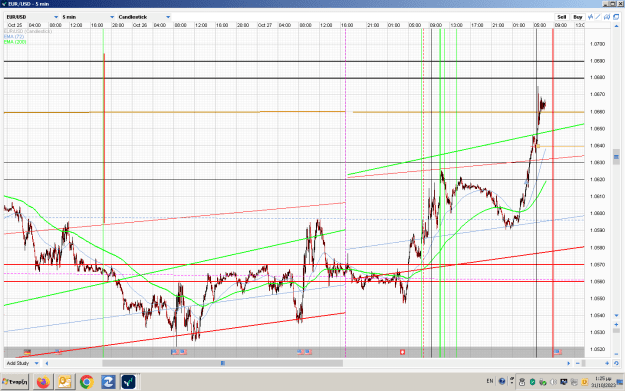Click the price axis scroll-up arrow
The height and width of the screenshot is (391, 625).
coord(616,26)
